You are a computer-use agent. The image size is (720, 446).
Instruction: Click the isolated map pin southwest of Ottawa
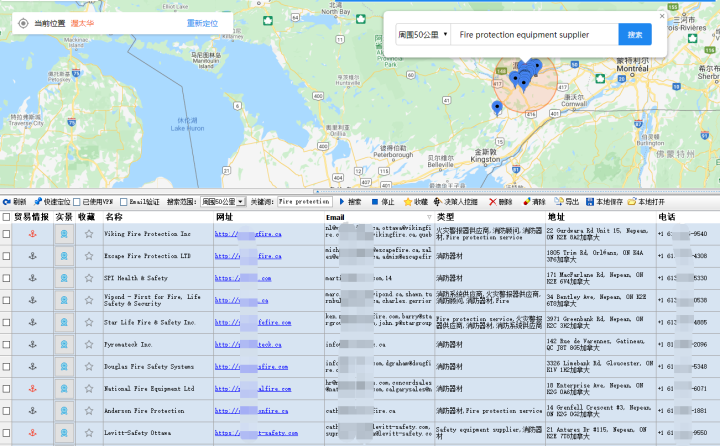(497, 108)
